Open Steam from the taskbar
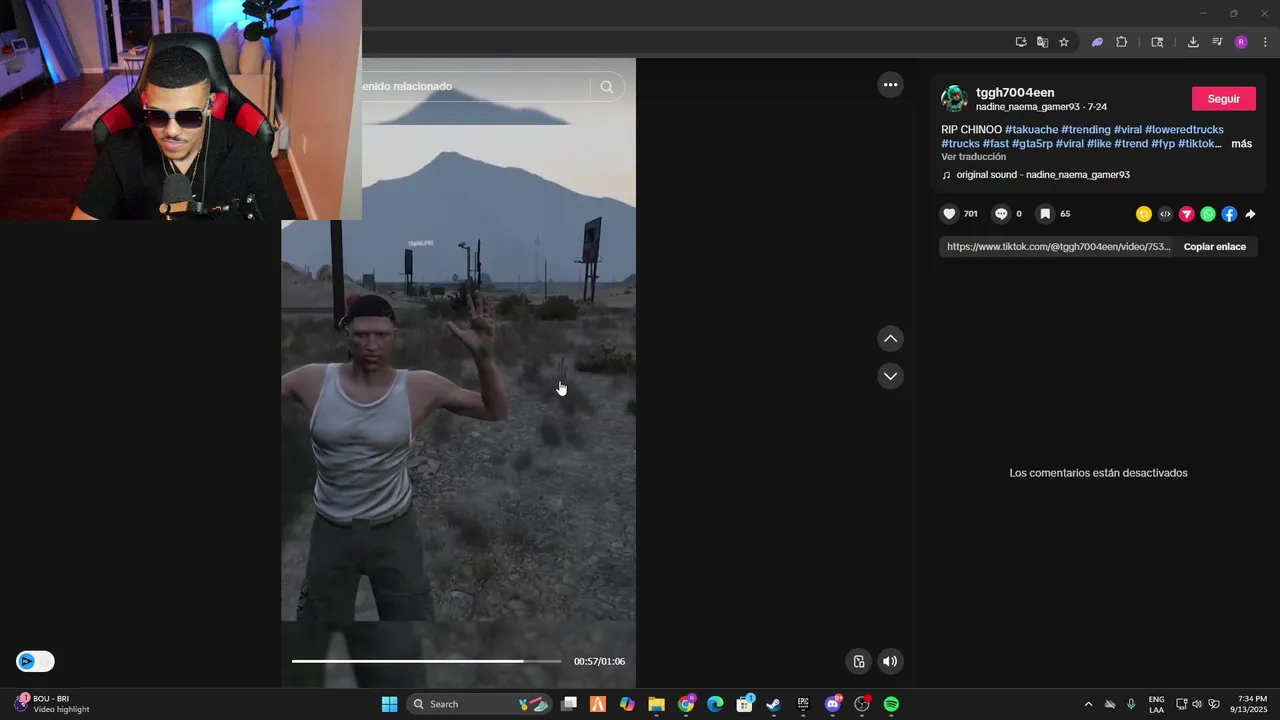 pos(773,704)
